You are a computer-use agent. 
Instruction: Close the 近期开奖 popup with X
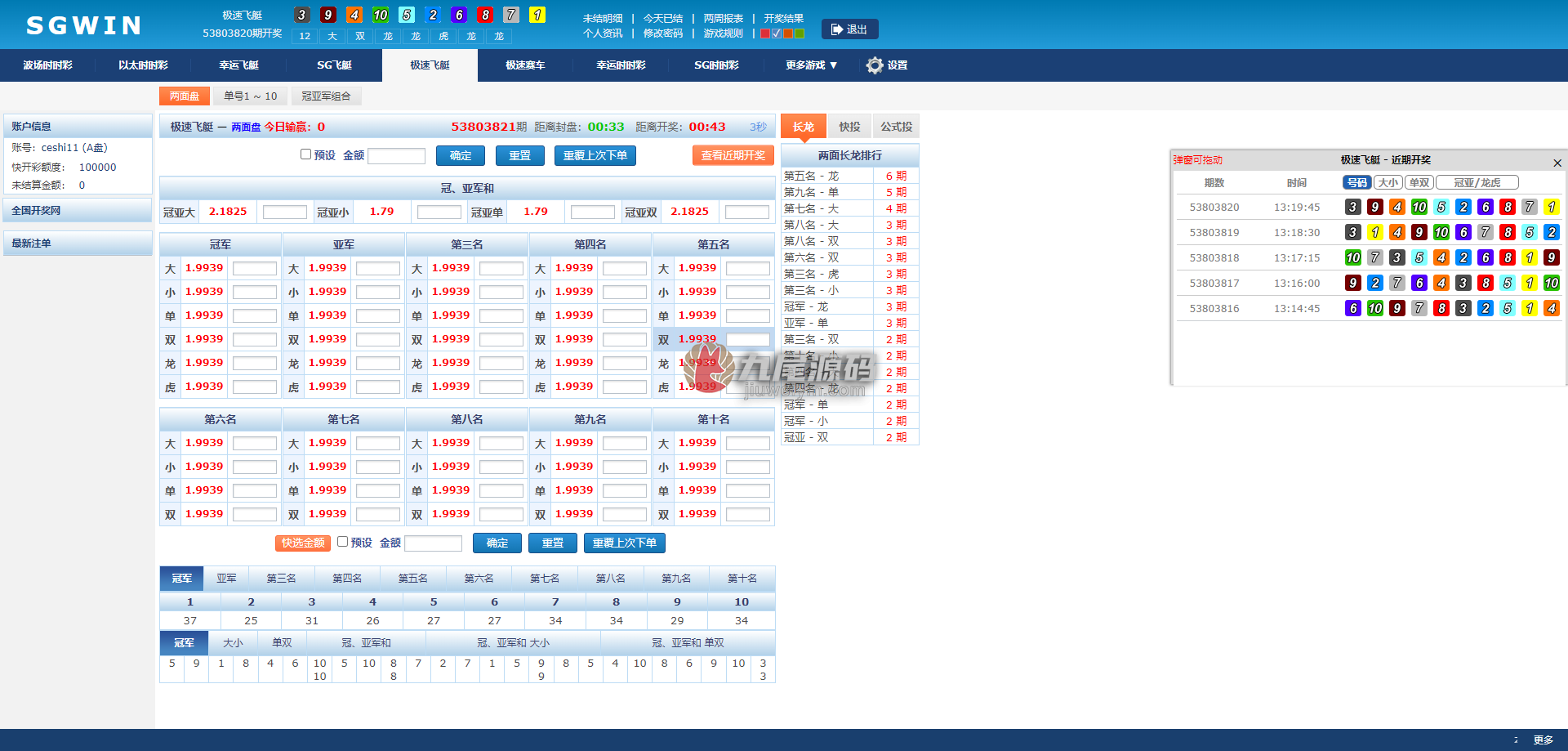pos(1557,163)
